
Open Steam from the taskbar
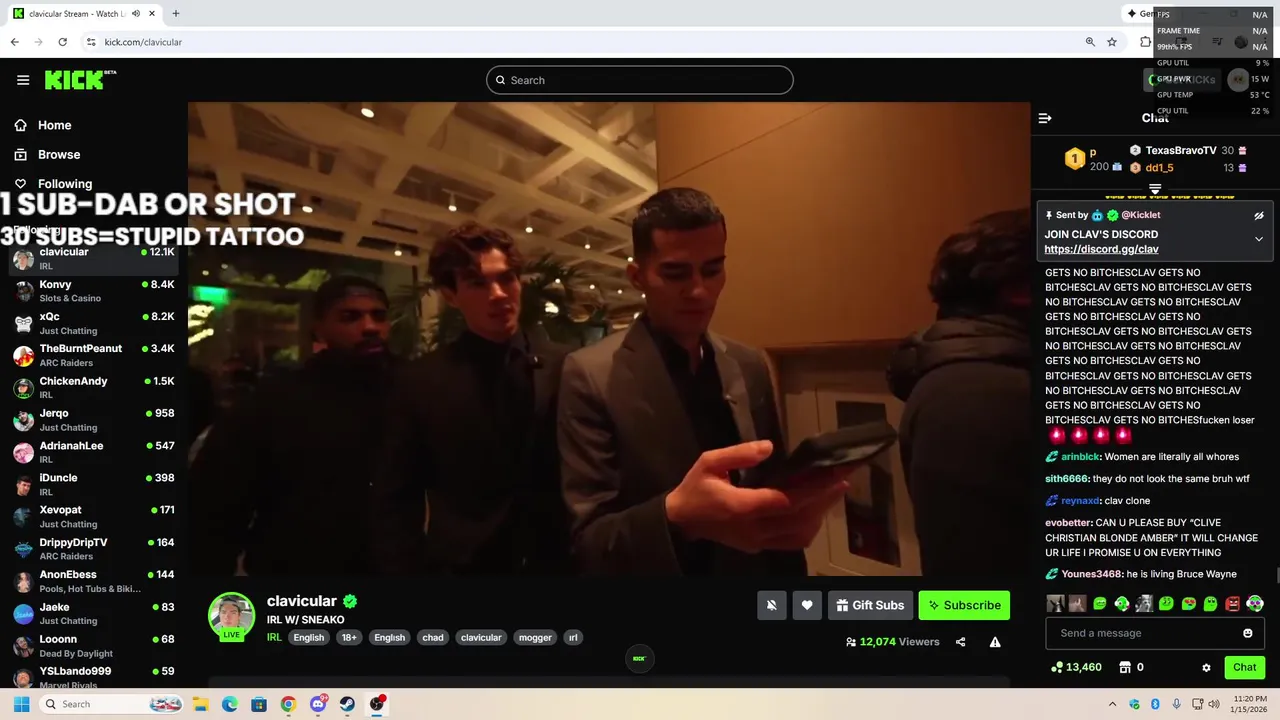click(x=347, y=704)
